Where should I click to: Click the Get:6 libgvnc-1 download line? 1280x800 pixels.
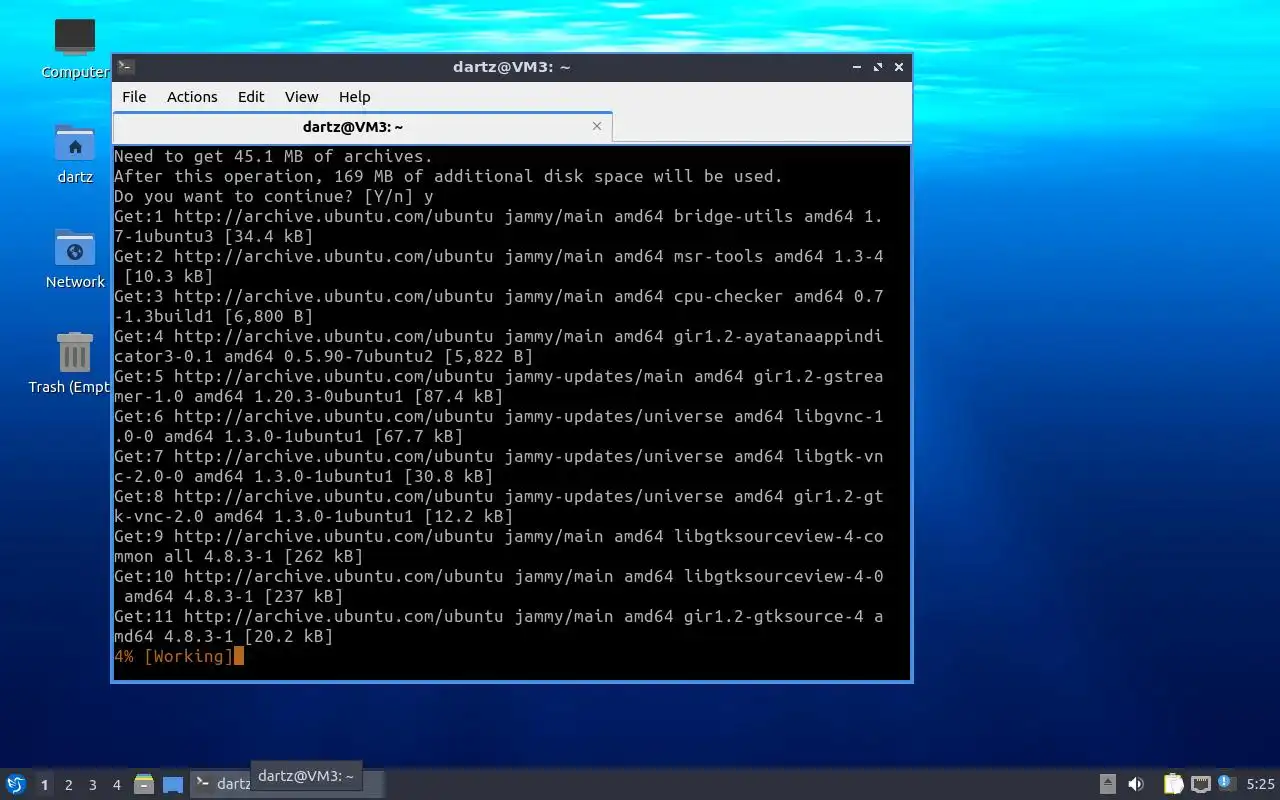point(498,426)
